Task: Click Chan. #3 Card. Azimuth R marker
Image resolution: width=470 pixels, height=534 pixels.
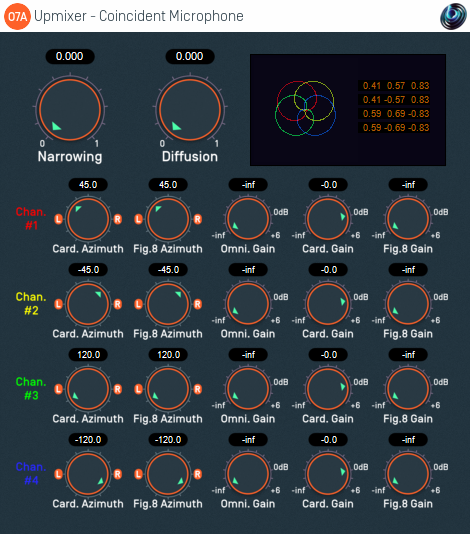Action: [118, 389]
